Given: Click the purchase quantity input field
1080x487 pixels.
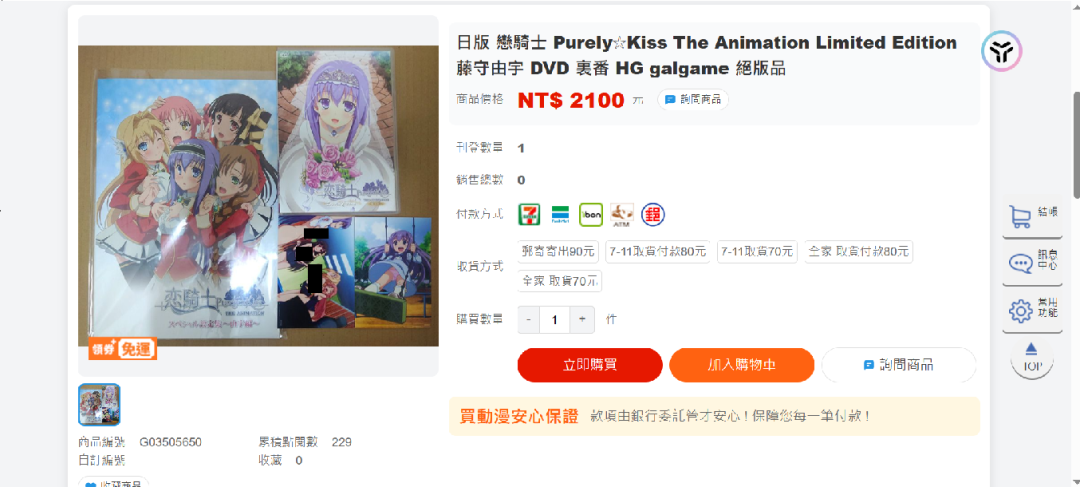Looking at the screenshot, I should 554,320.
